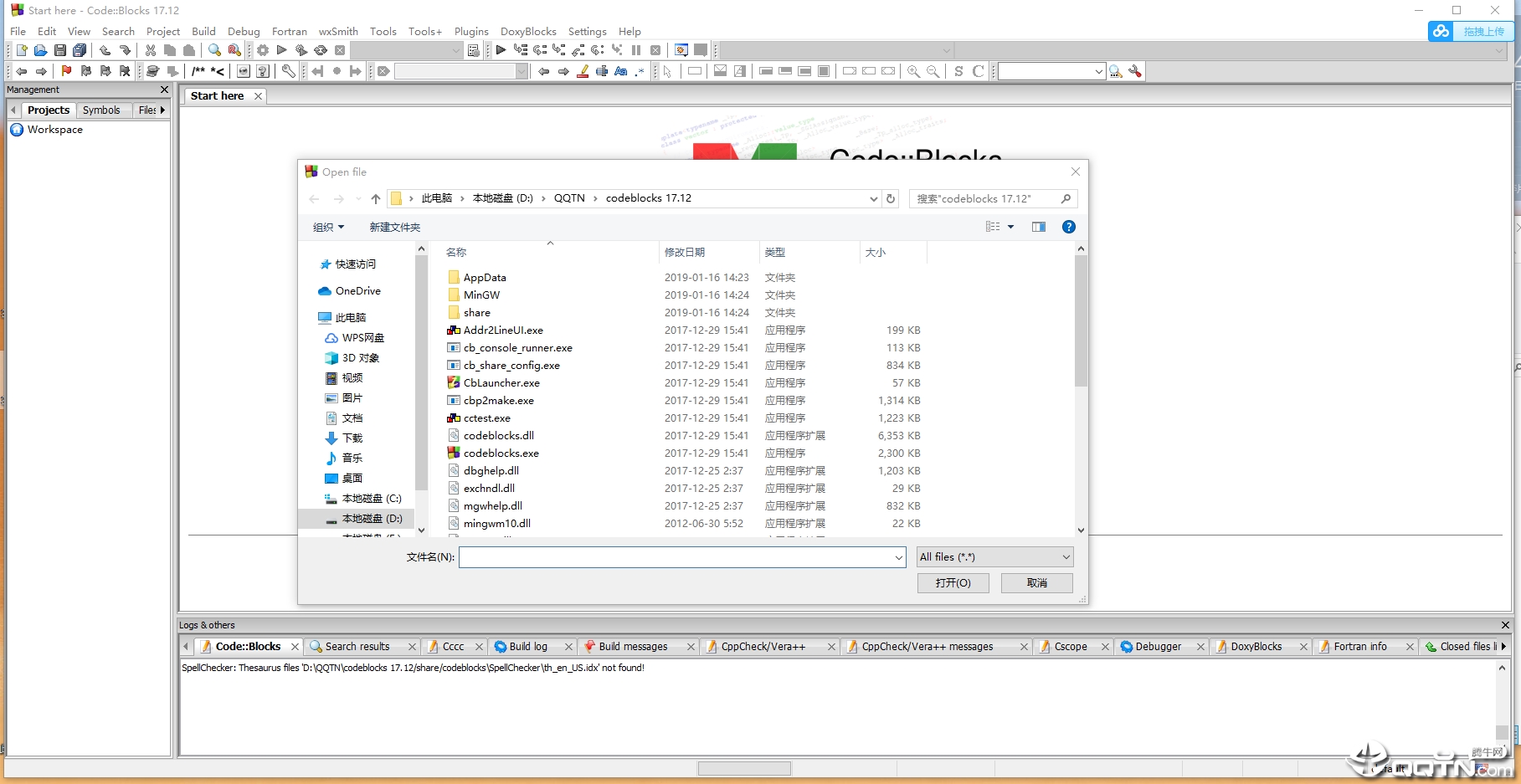The width and height of the screenshot is (1521, 784).
Task: Click the Abort build icon
Action: [340, 50]
